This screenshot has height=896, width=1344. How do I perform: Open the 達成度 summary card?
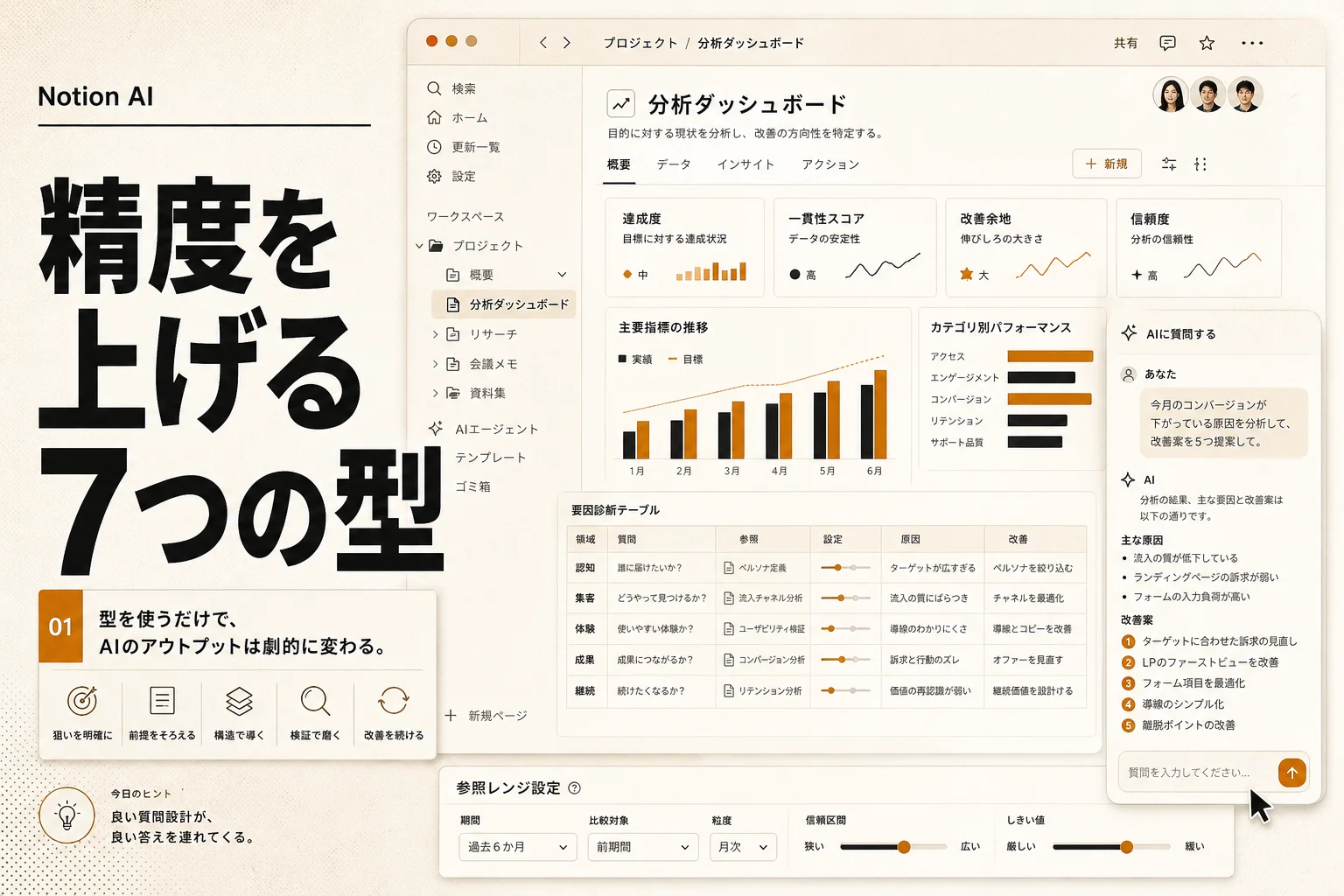[x=684, y=248]
